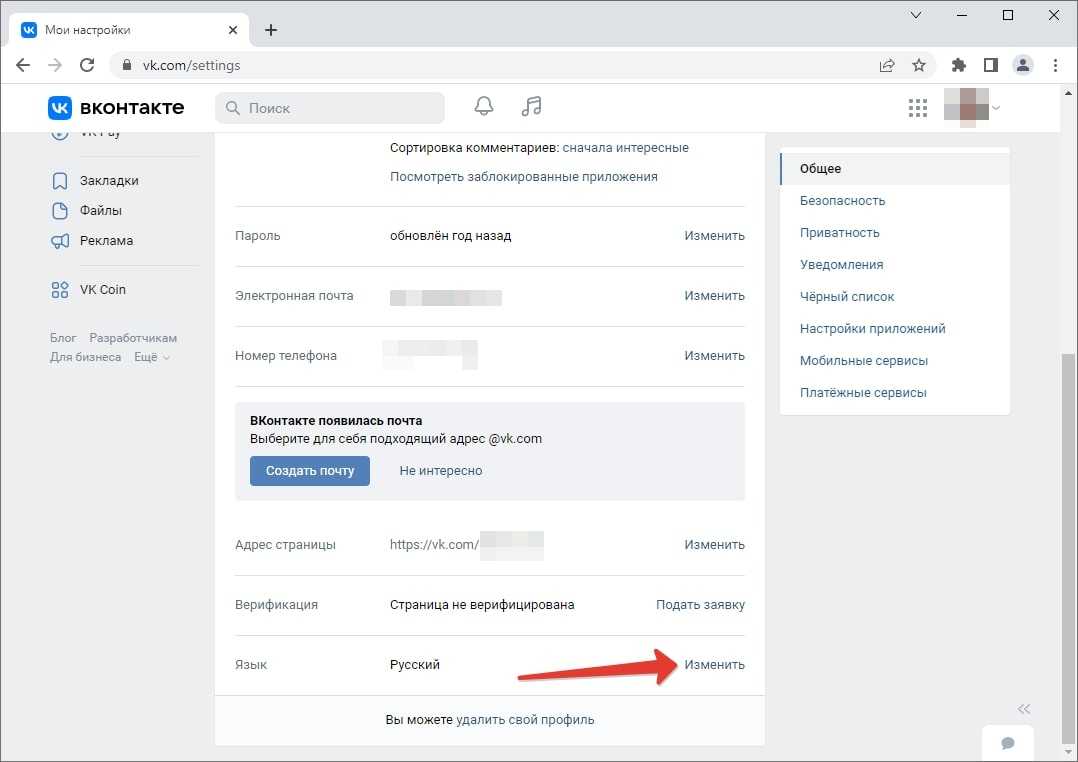This screenshot has height=762, width=1078.
Task: Click the music note icon
Action: [x=531, y=107]
